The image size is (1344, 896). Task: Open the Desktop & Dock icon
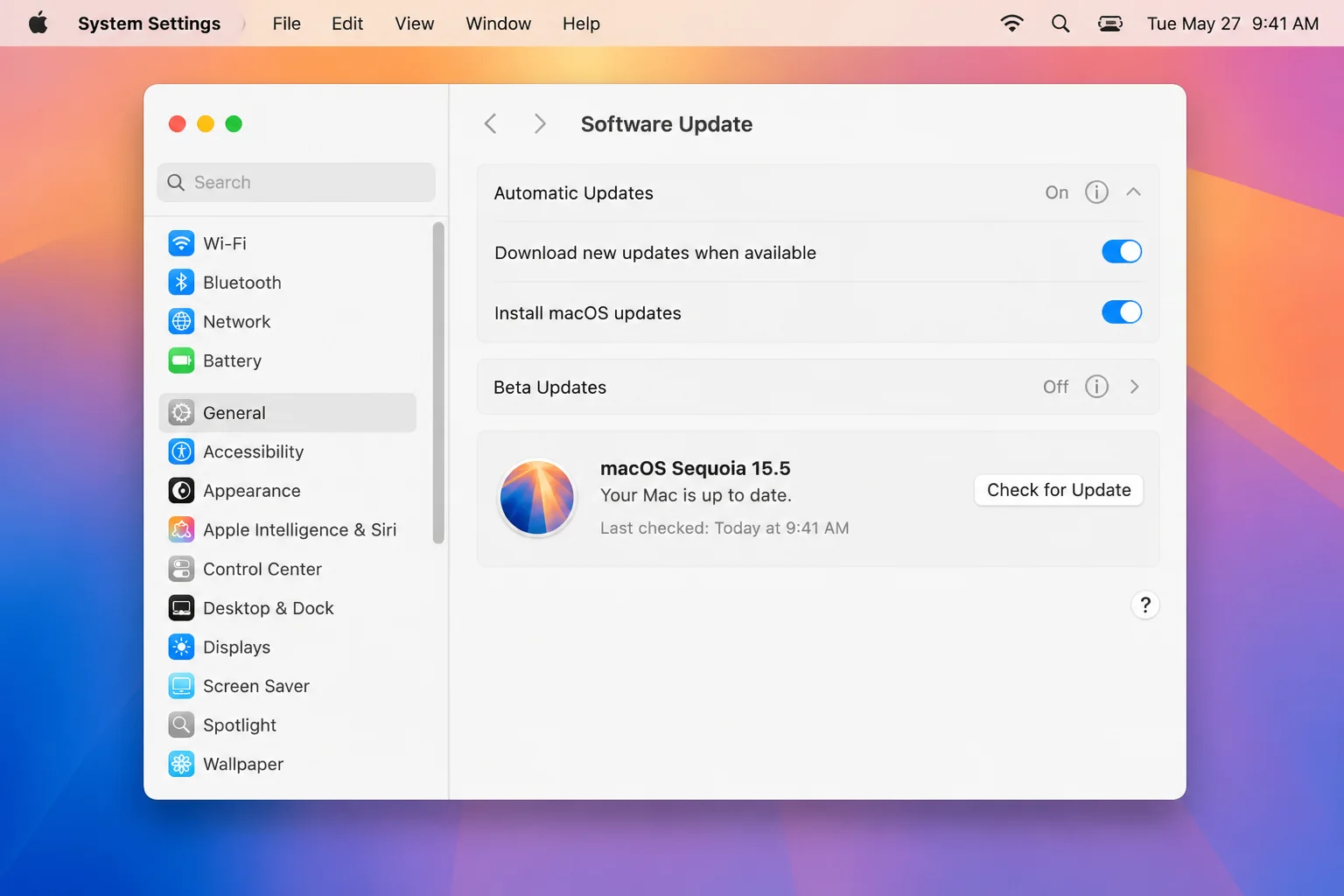(181, 608)
